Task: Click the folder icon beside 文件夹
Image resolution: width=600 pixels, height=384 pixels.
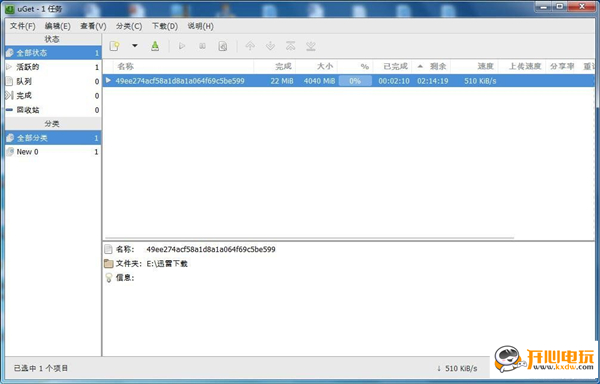Action: point(109,264)
